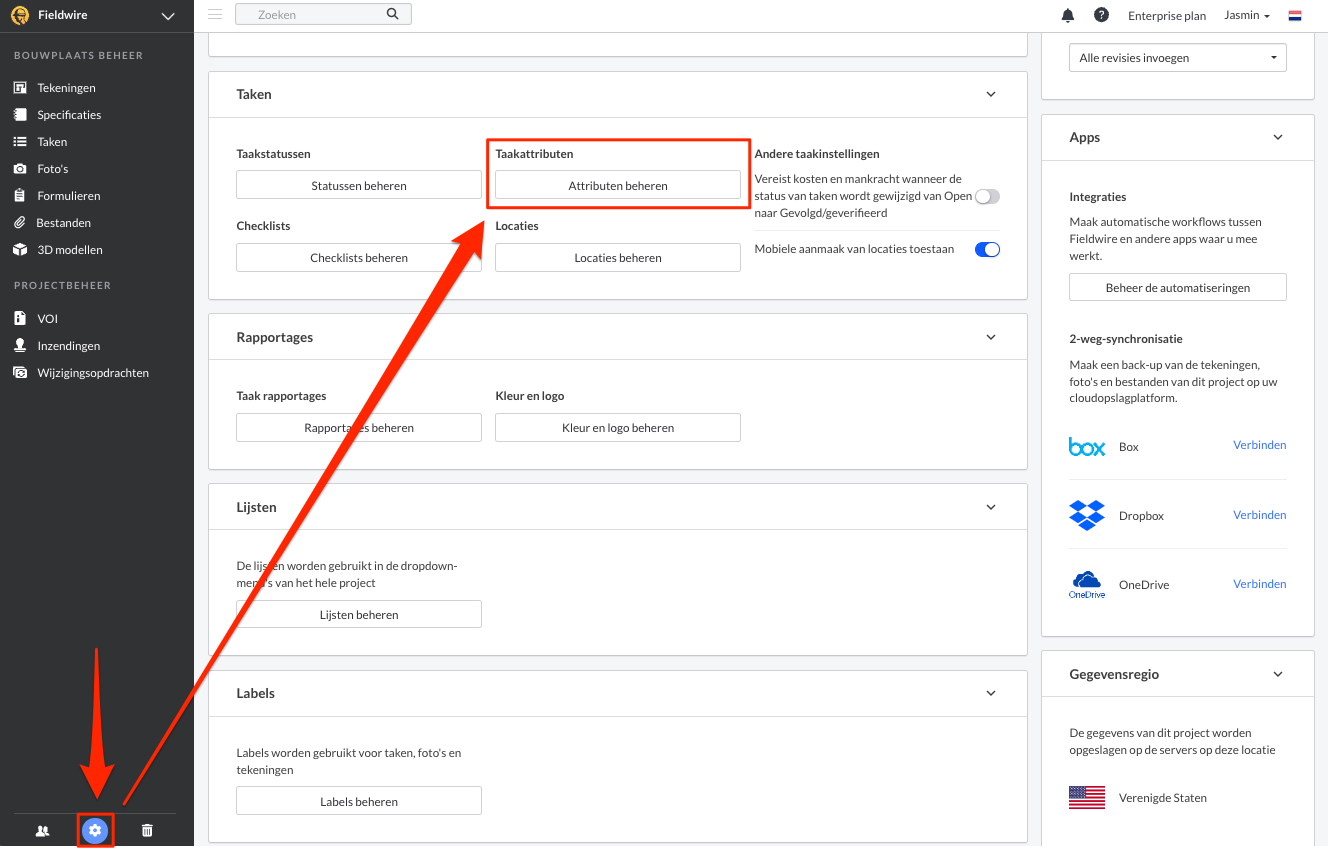Click the Verenigde Staten flag icon
Image resolution: width=1328 pixels, height=848 pixels.
click(x=1087, y=797)
